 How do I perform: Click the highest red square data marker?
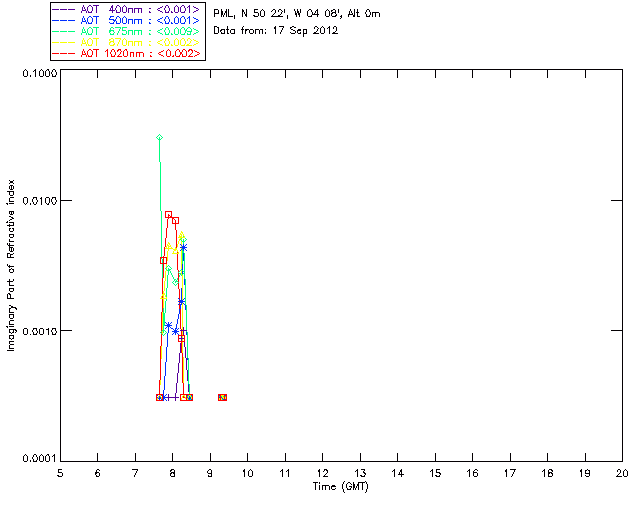coord(169,215)
